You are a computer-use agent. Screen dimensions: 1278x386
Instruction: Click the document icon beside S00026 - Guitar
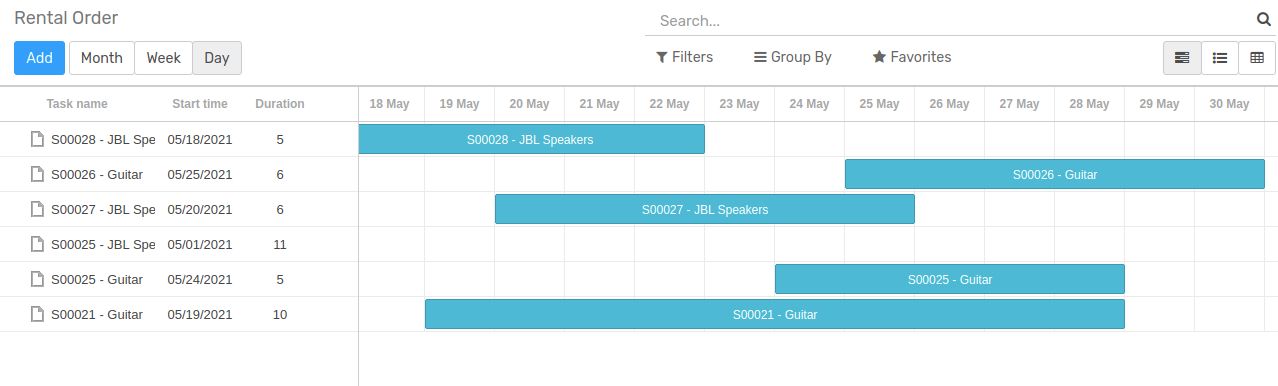(x=37, y=174)
